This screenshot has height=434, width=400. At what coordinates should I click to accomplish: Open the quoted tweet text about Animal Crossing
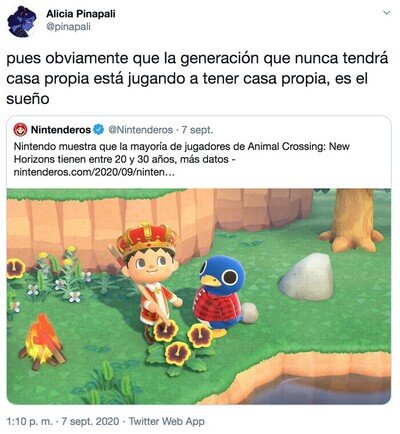click(182, 159)
